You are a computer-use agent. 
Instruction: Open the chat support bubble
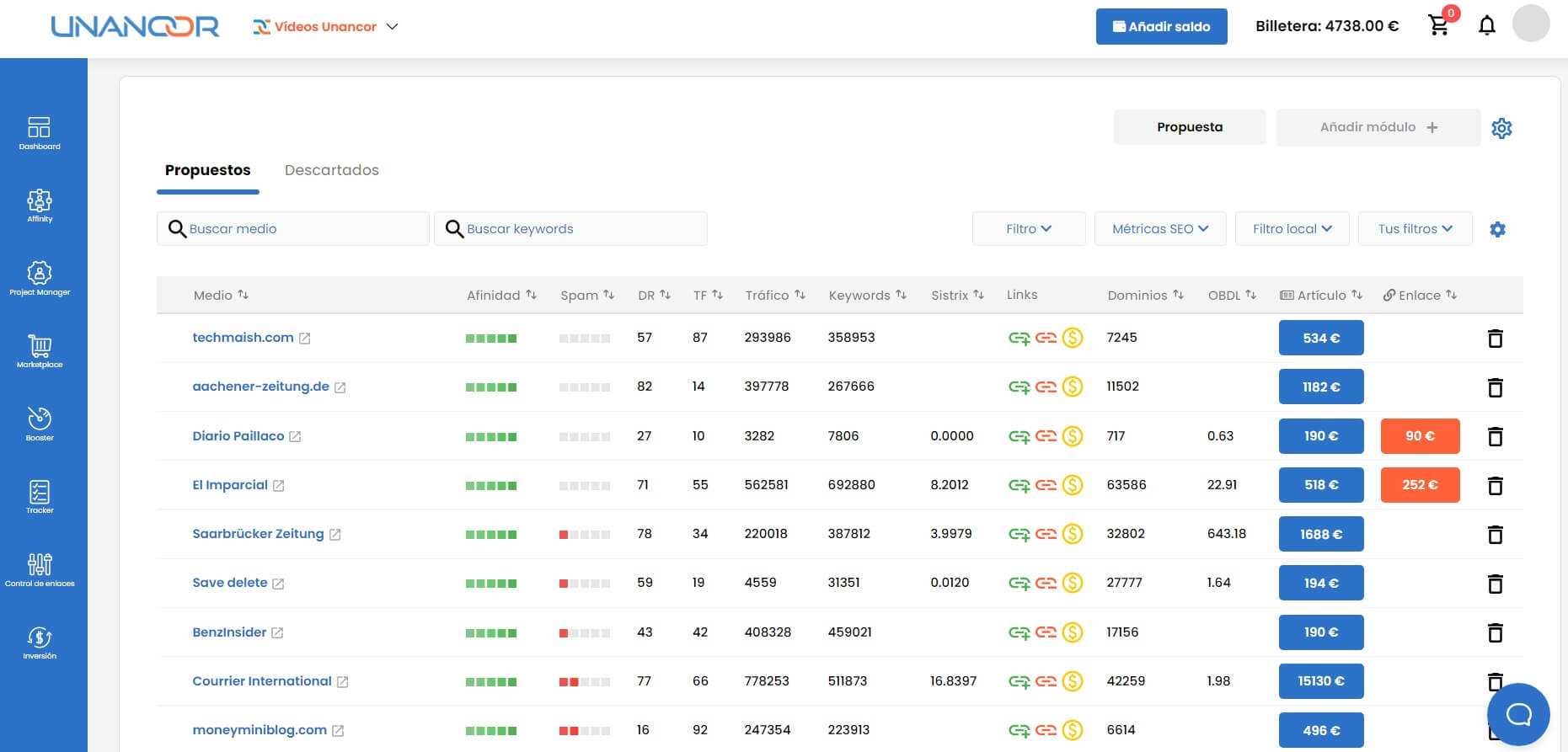(1518, 715)
